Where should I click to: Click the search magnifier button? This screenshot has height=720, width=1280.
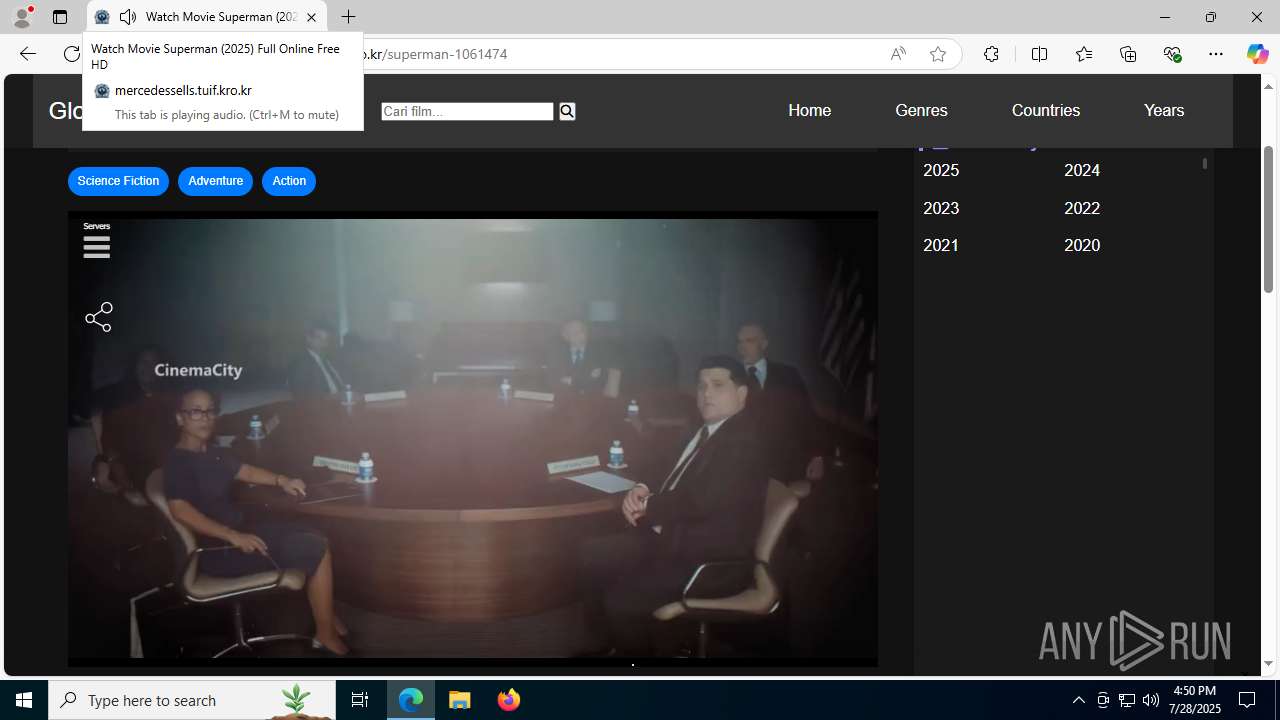click(x=567, y=111)
